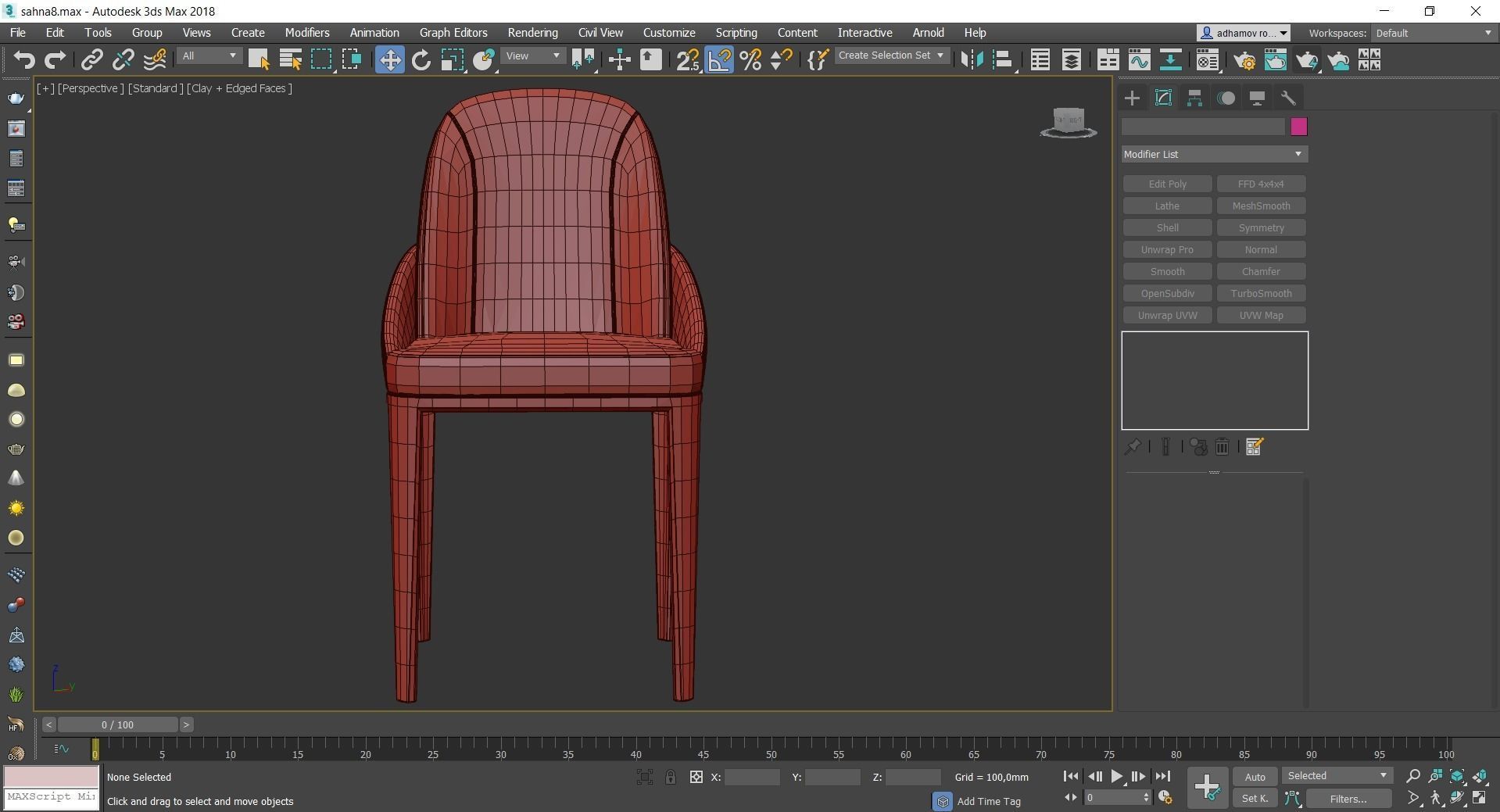Click the viewport ViewCube
This screenshot has height=812, width=1500.
[1068, 123]
